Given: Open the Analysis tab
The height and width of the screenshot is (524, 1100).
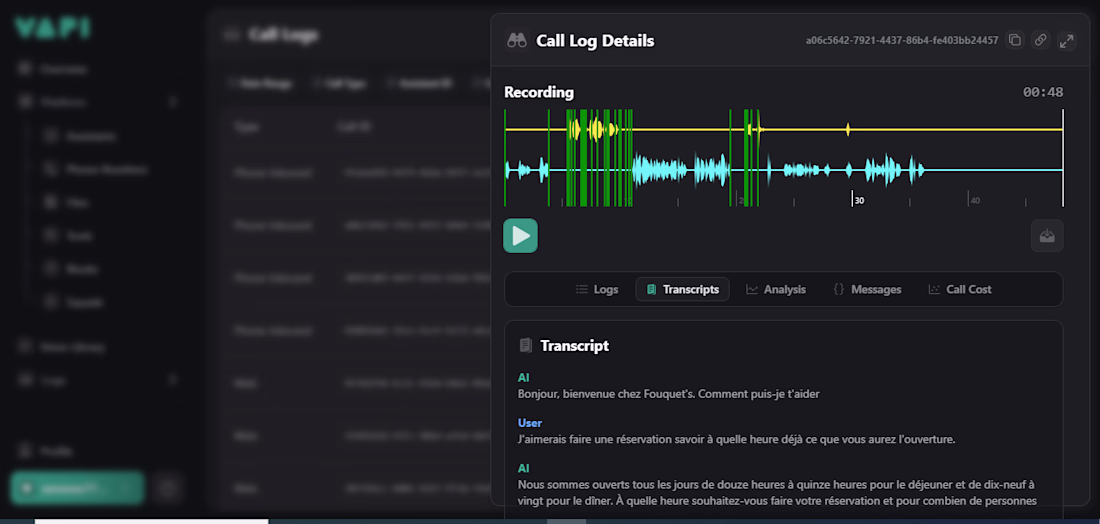Looking at the screenshot, I should [776, 289].
